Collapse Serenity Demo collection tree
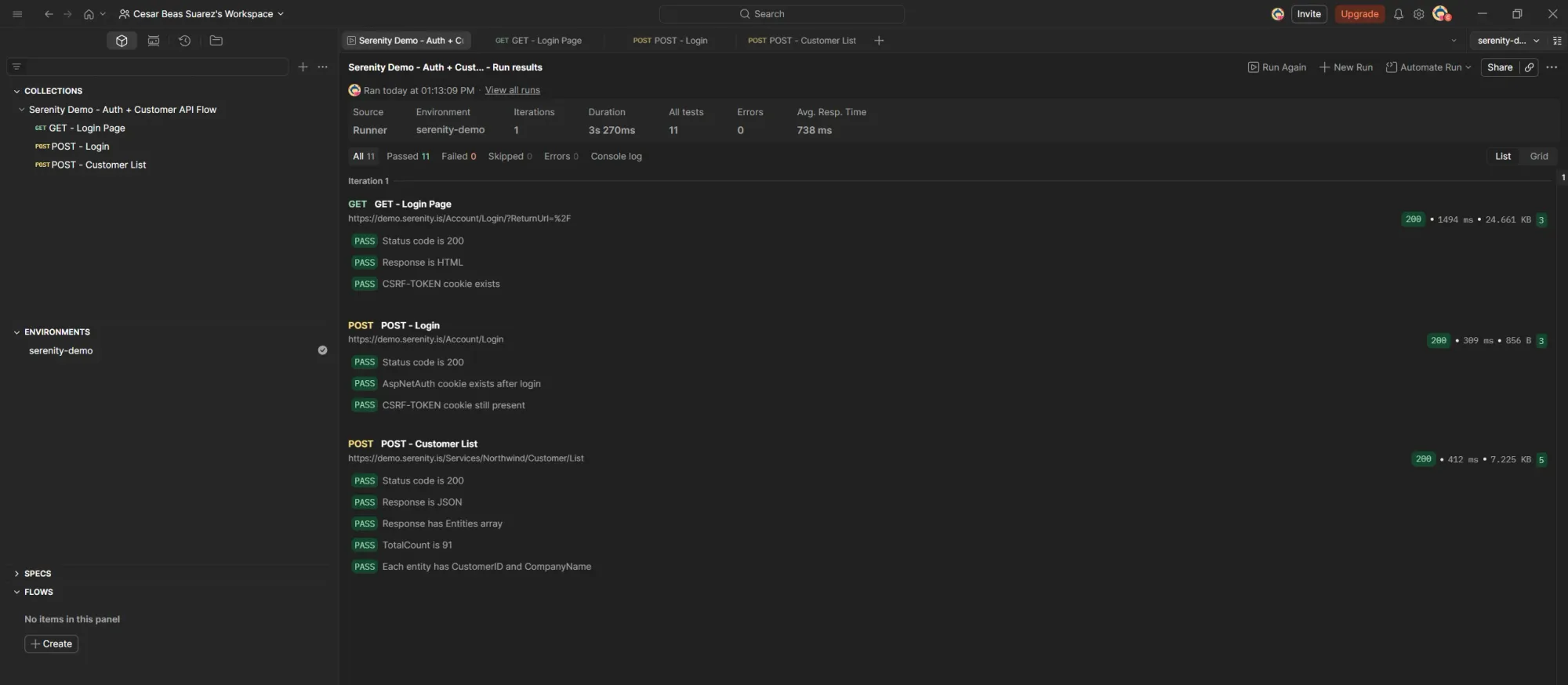 tap(22, 110)
